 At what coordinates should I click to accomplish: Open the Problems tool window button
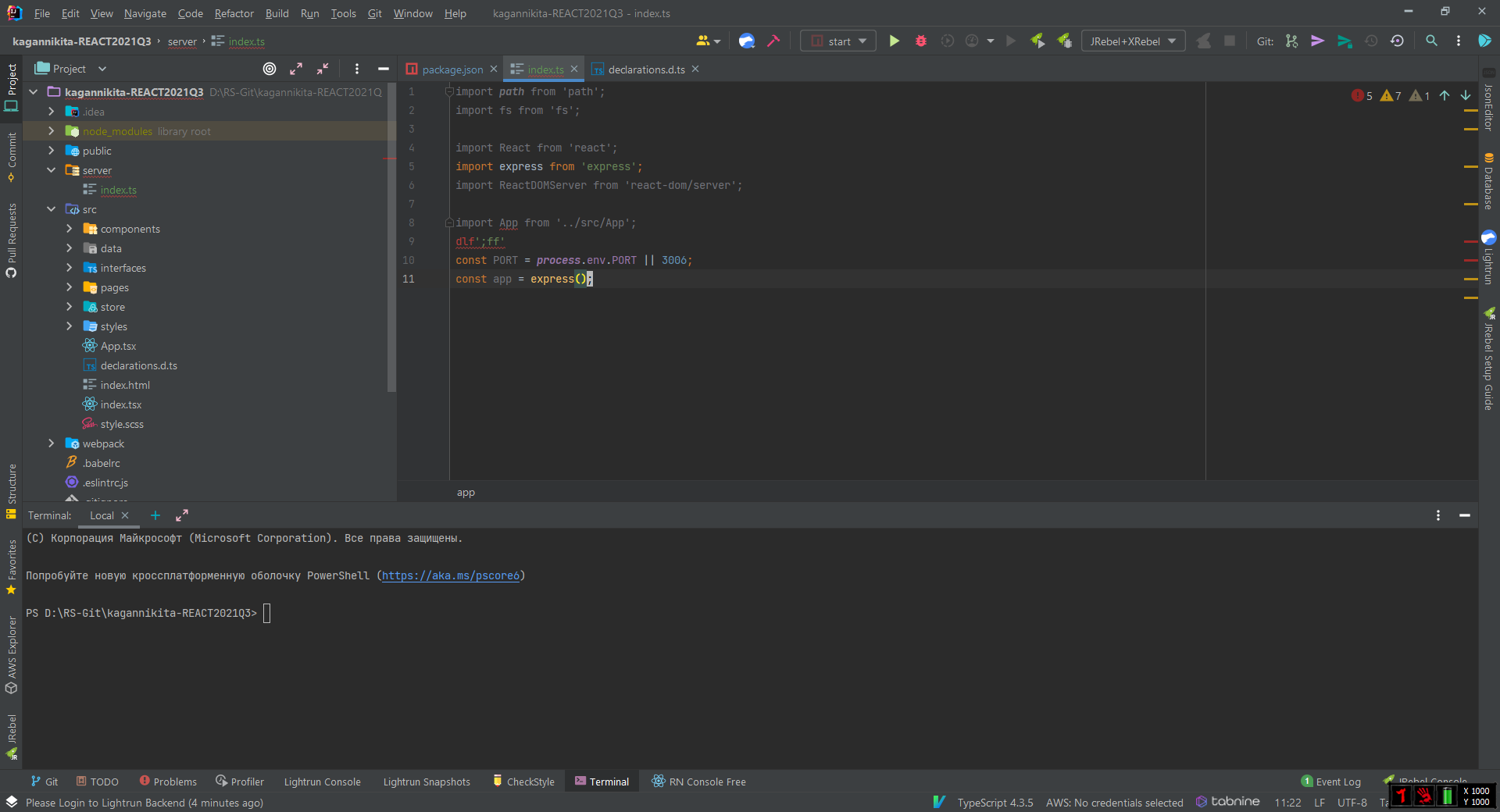click(168, 782)
